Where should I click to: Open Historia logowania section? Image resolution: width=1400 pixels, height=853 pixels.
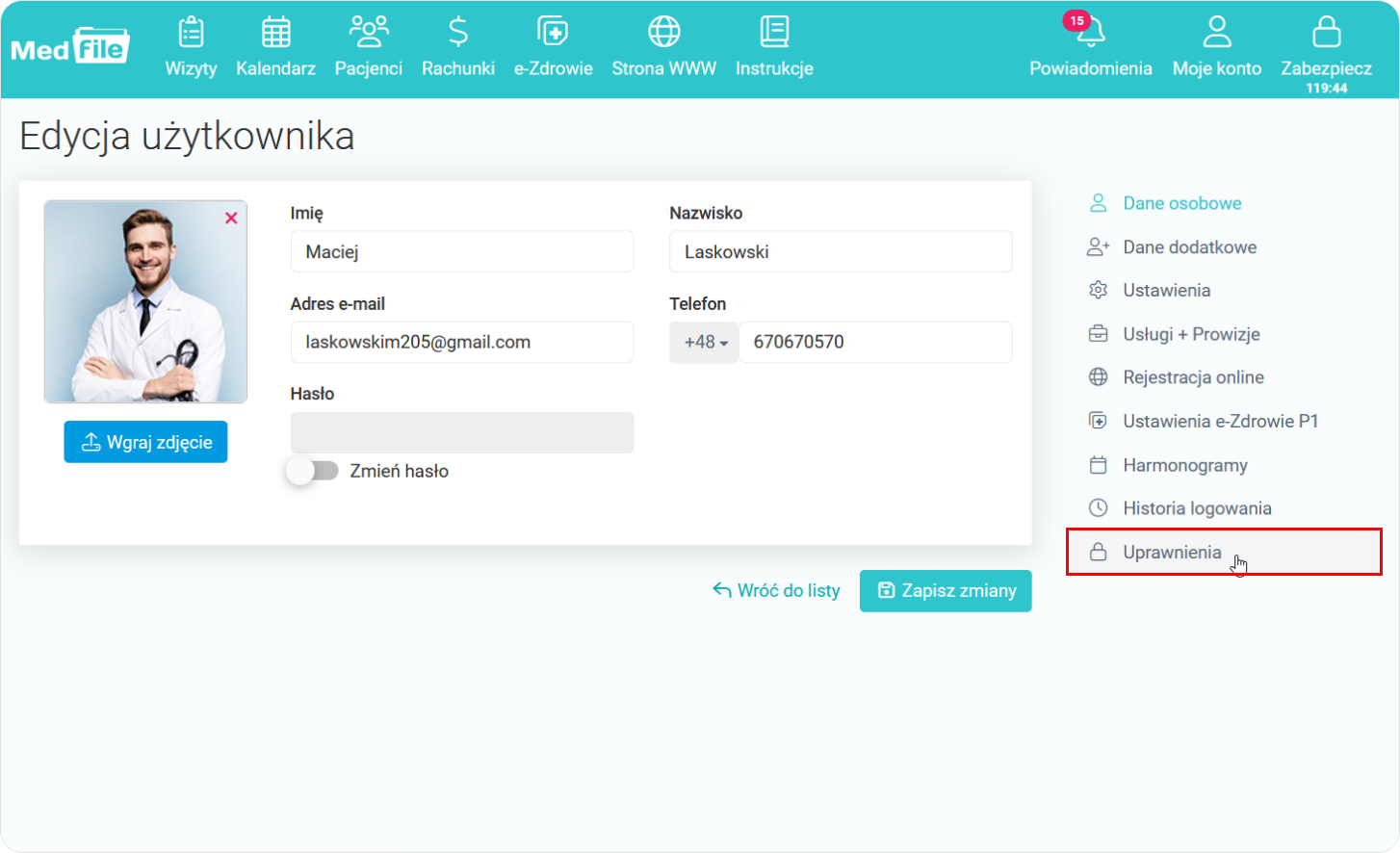coord(1196,508)
